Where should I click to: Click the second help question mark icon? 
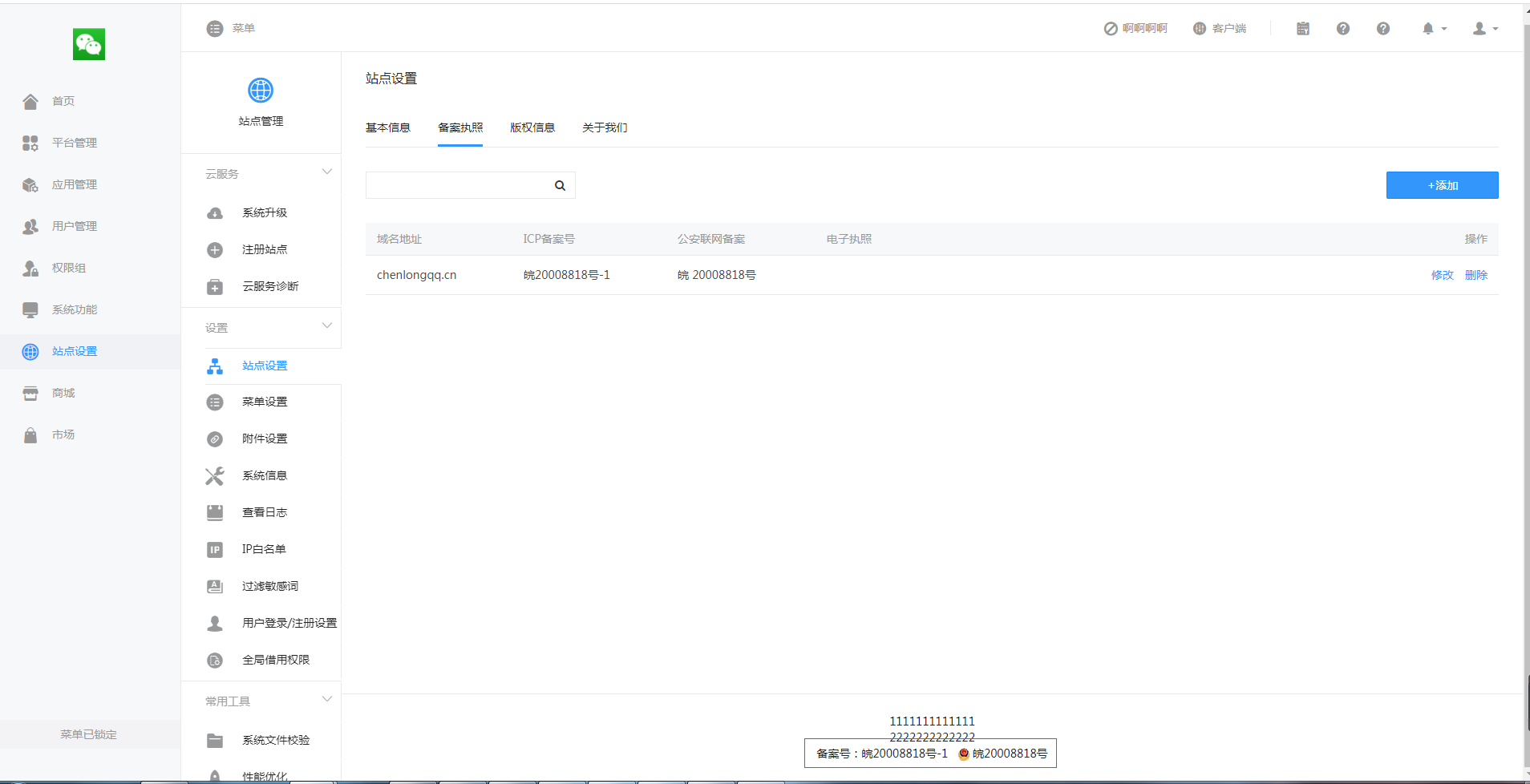1383,29
